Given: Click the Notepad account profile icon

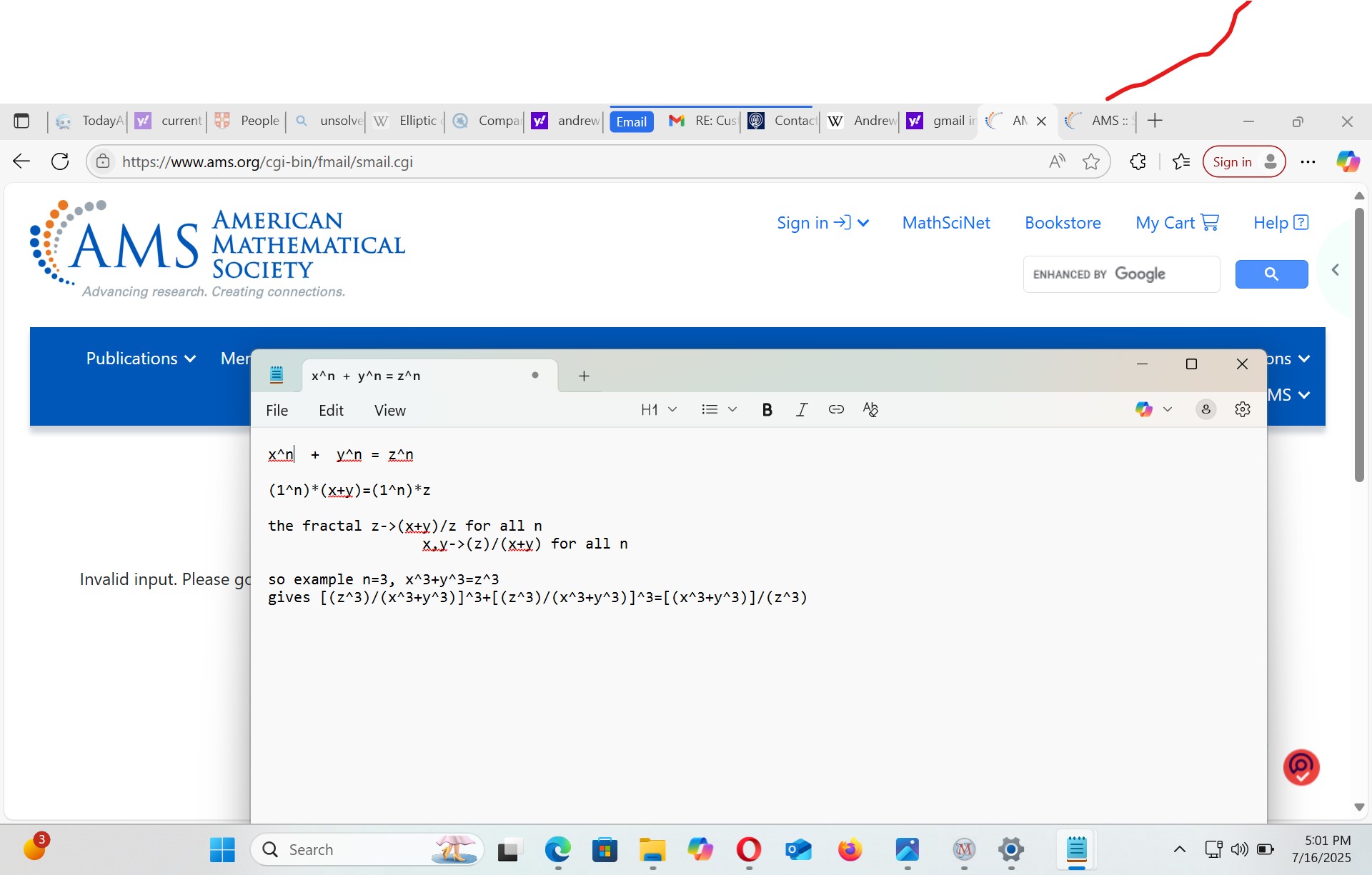Looking at the screenshot, I should [x=1206, y=409].
